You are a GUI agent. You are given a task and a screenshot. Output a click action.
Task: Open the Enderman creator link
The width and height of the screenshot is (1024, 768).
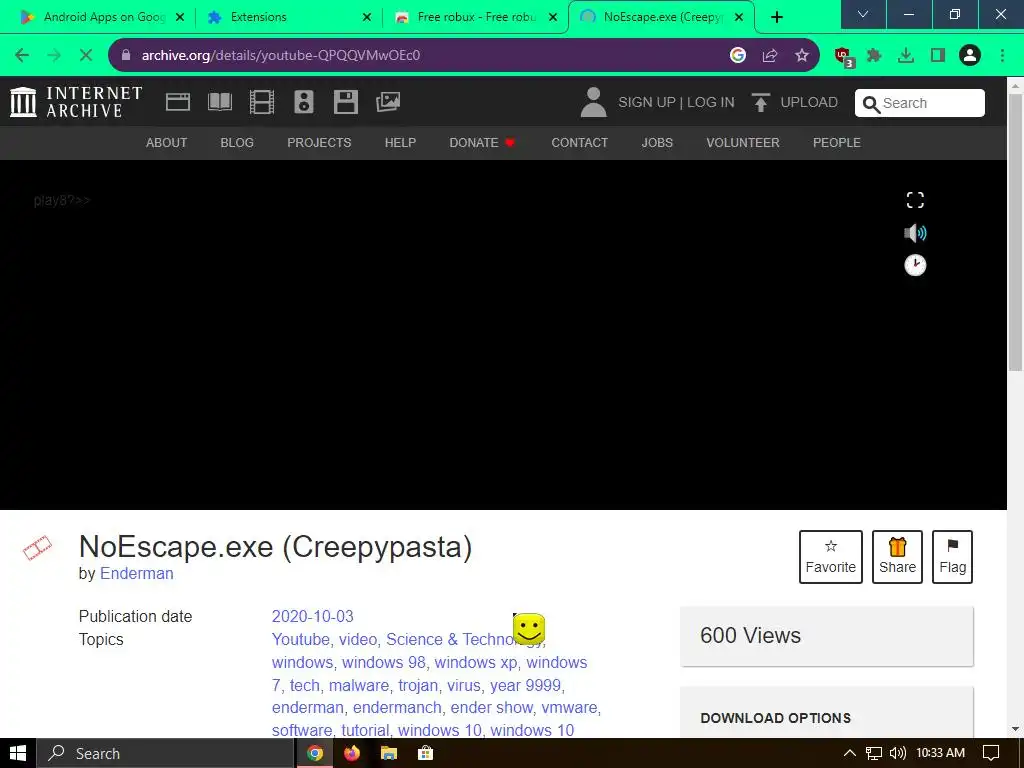point(136,573)
